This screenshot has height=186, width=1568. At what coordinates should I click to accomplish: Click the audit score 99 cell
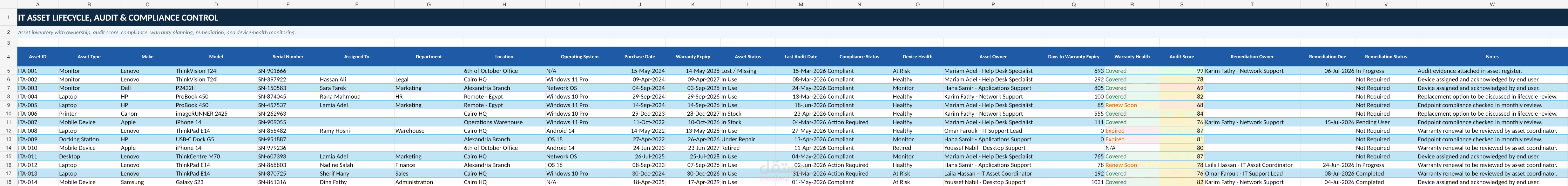[x=1181, y=71]
